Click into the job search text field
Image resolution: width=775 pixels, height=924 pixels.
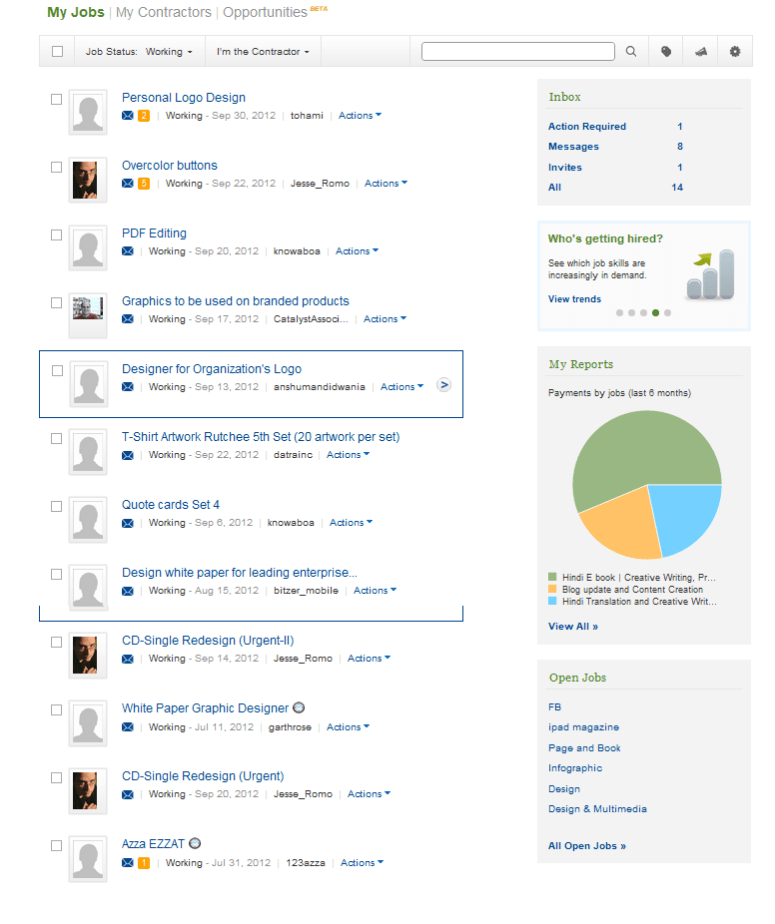pyautogui.click(x=518, y=52)
